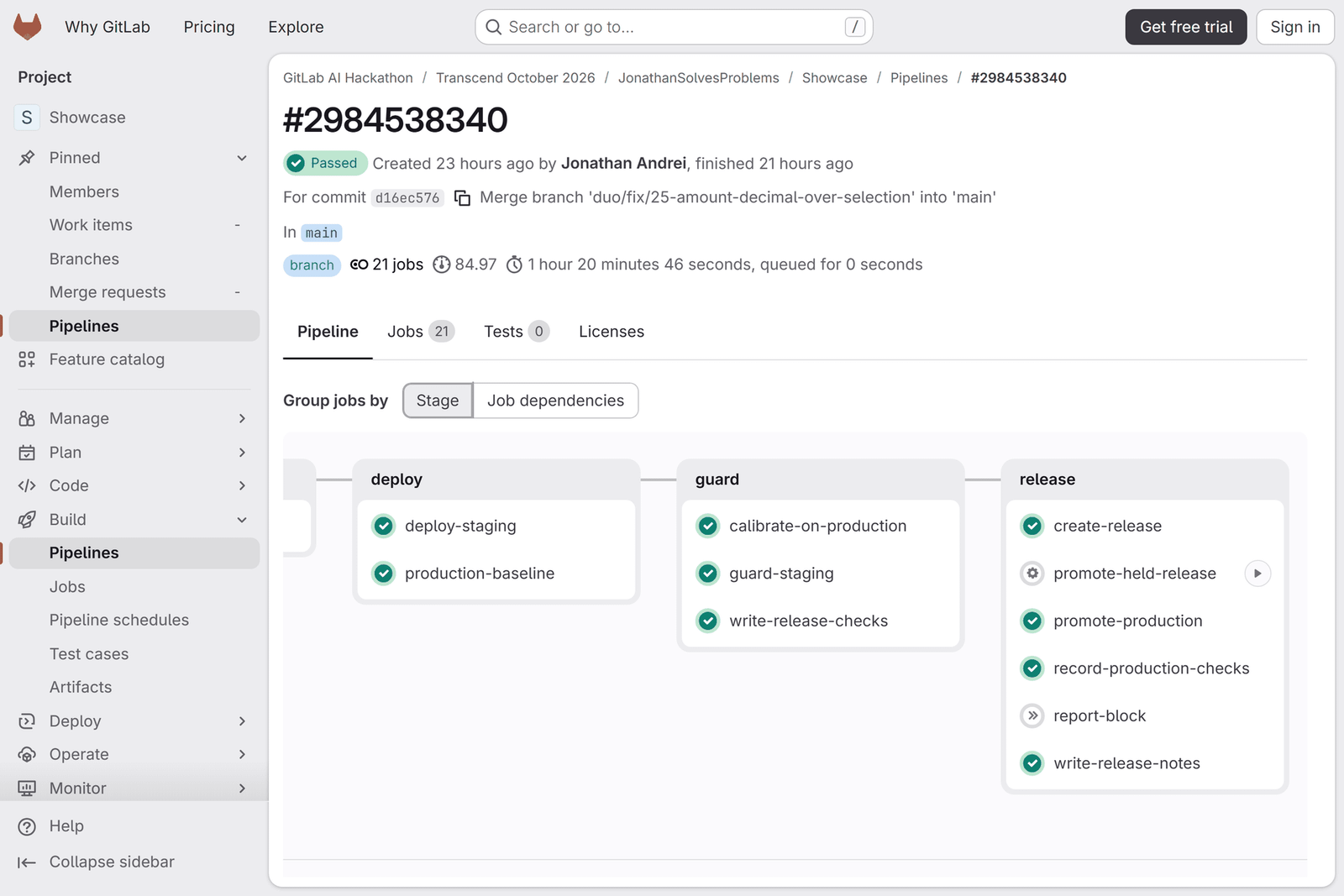
Task: Click the Code brackets icon
Action: coord(27,485)
